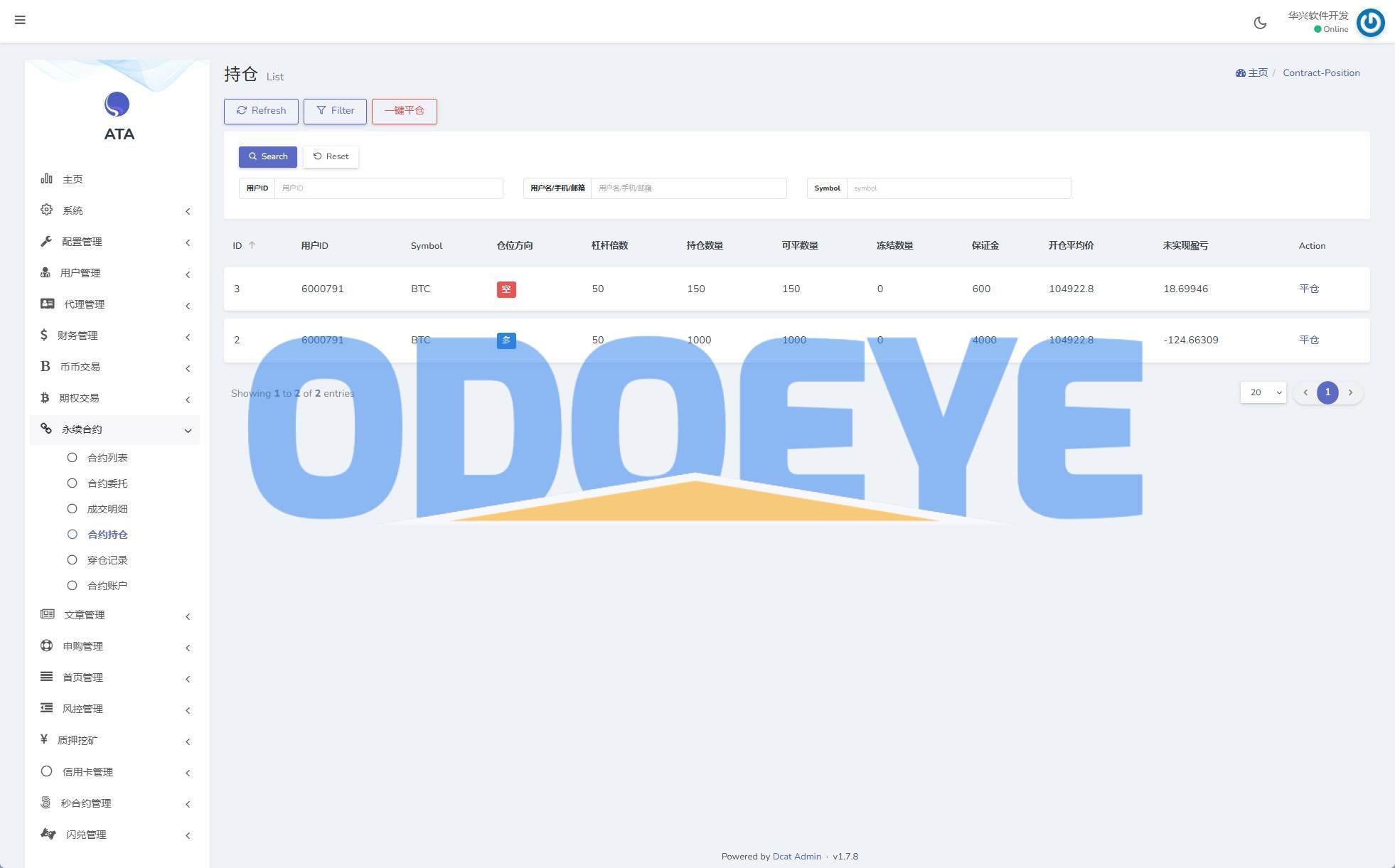Click the Refresh button
Viewport: 1395px width, 868px height.
click(x=261, y=111)
